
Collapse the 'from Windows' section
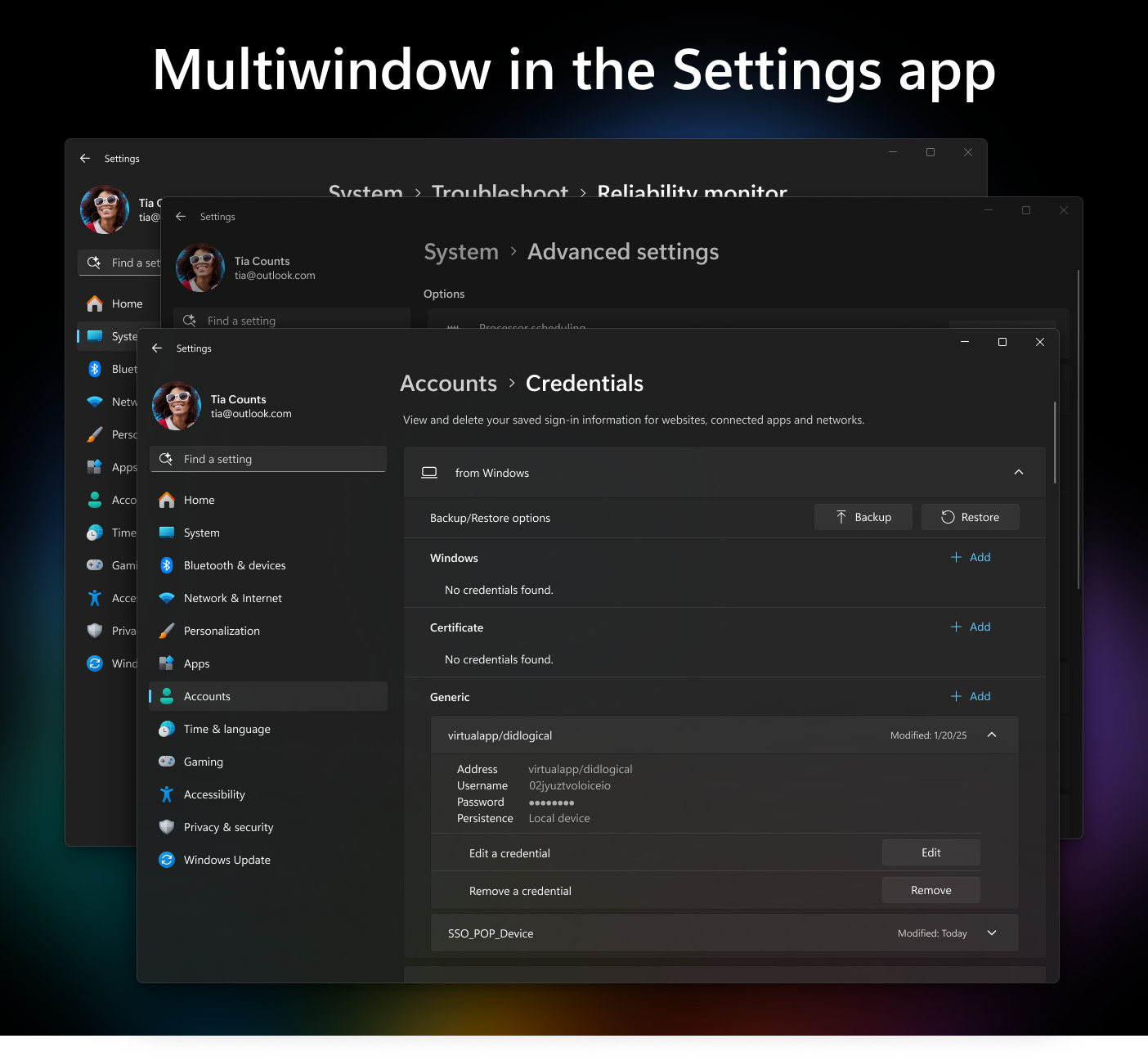[1018, 473]
